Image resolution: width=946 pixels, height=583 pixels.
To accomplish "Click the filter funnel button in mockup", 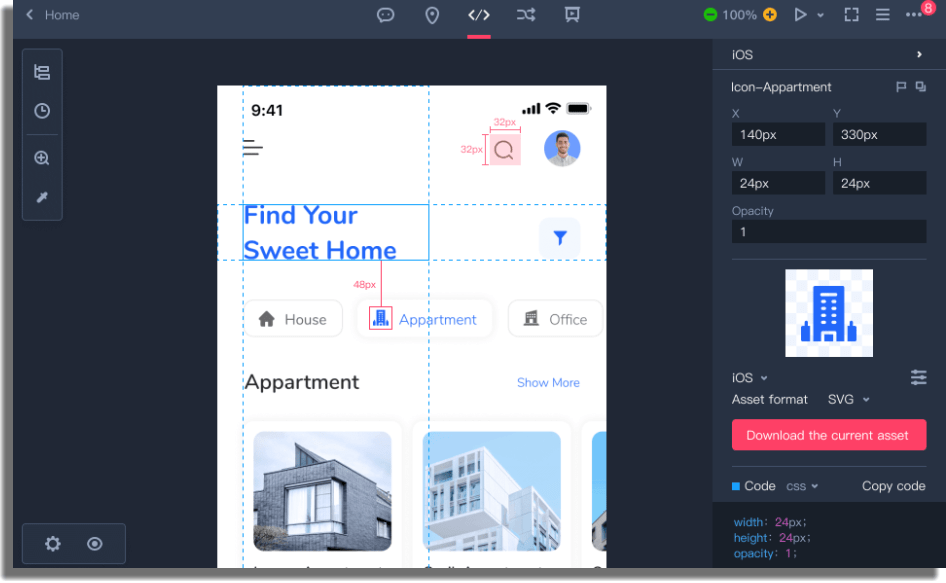I will (560, 237).
